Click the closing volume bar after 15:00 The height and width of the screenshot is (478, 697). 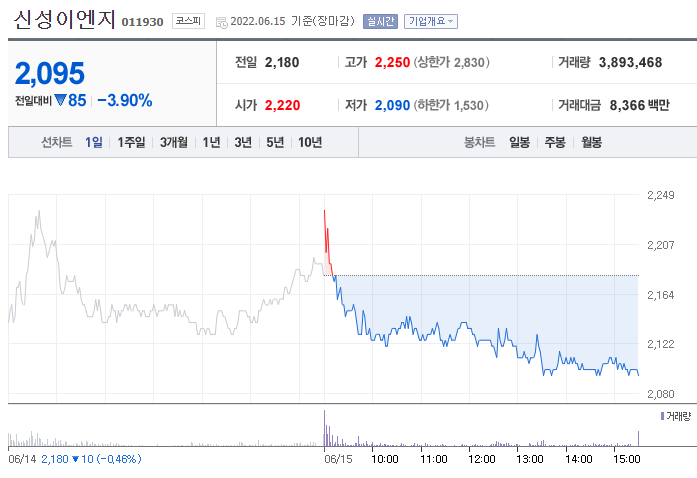coord(638,438)
